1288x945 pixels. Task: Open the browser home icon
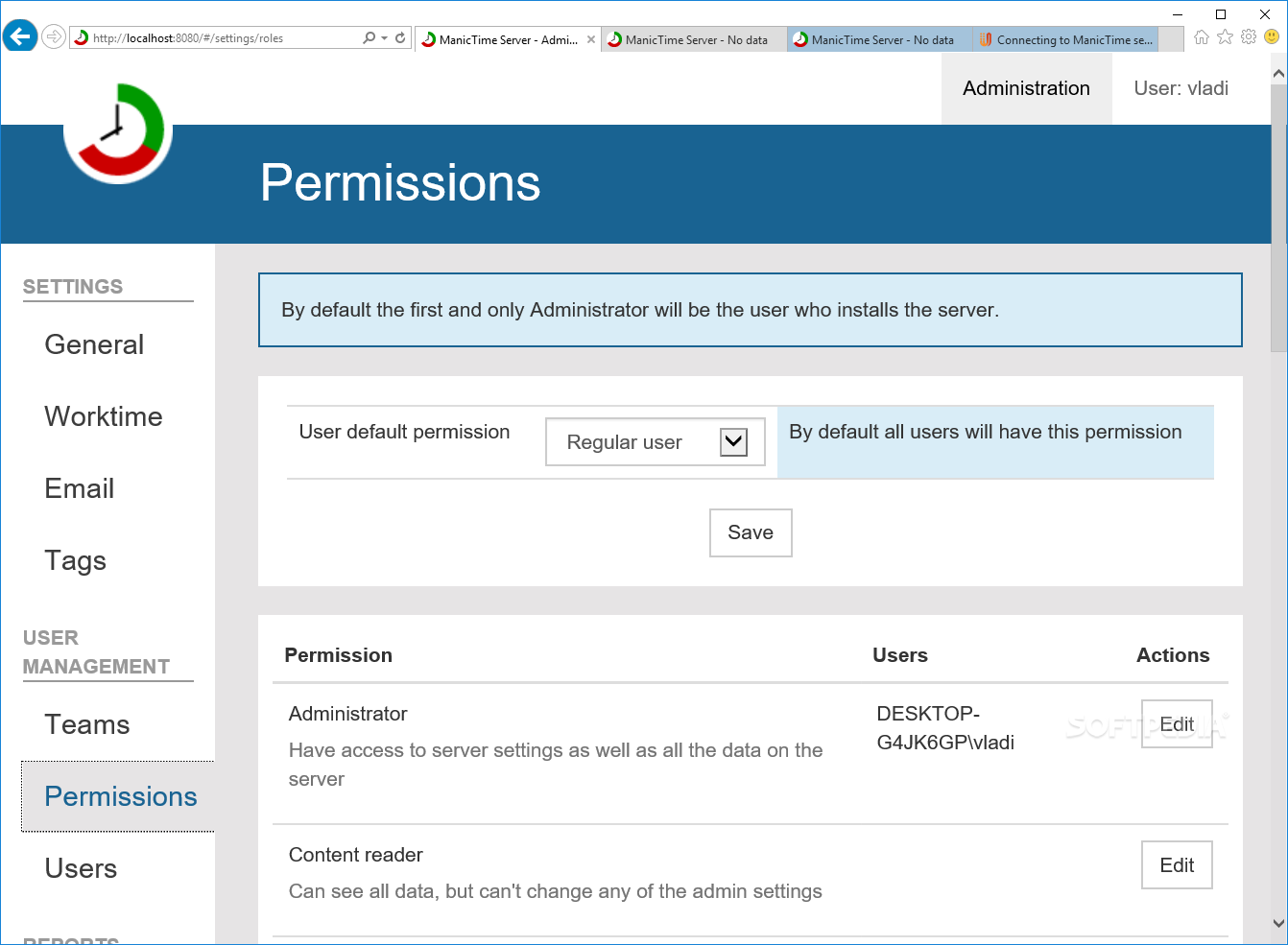(1202, 37)
